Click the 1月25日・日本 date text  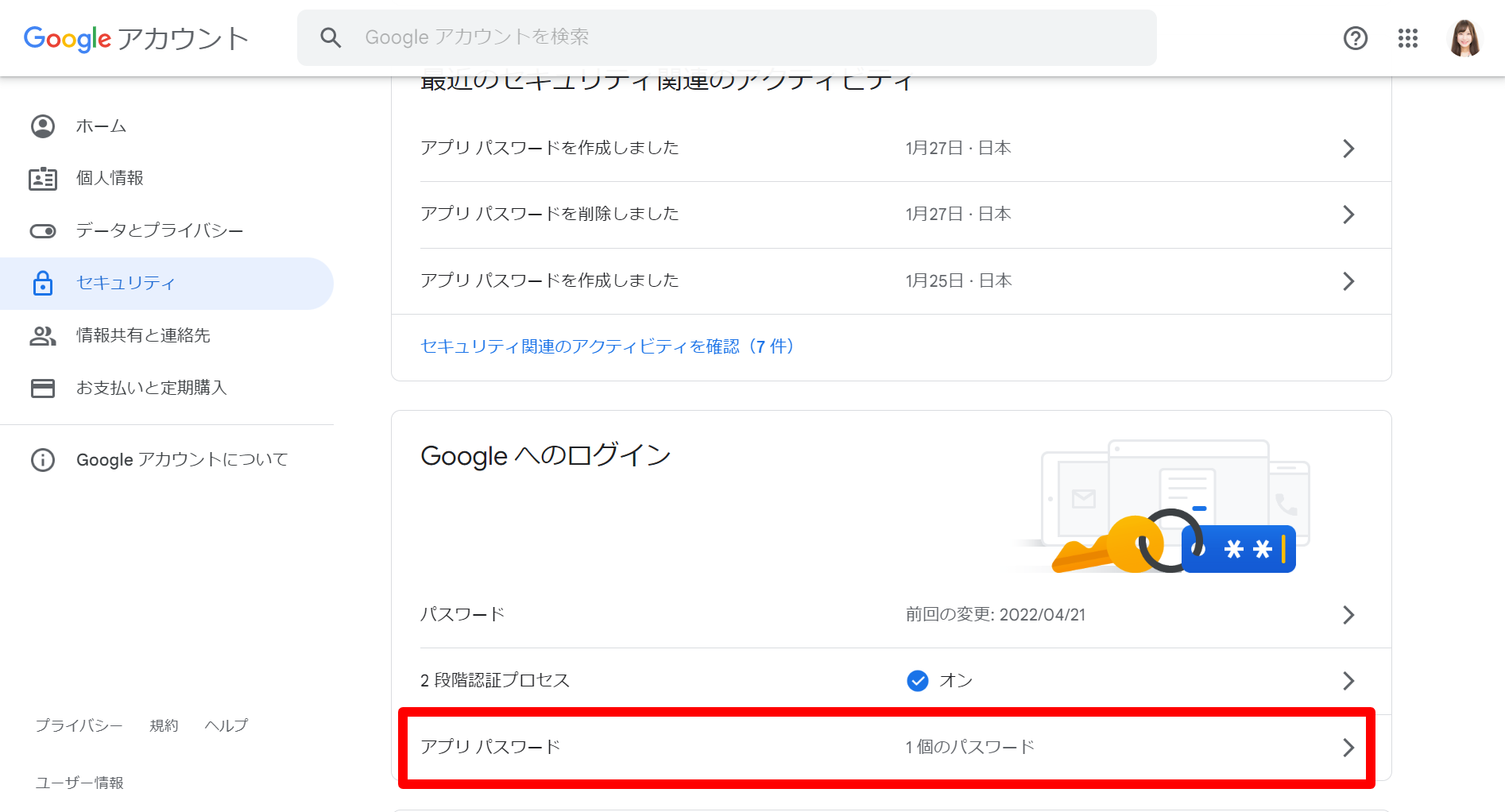pos(959,280)
